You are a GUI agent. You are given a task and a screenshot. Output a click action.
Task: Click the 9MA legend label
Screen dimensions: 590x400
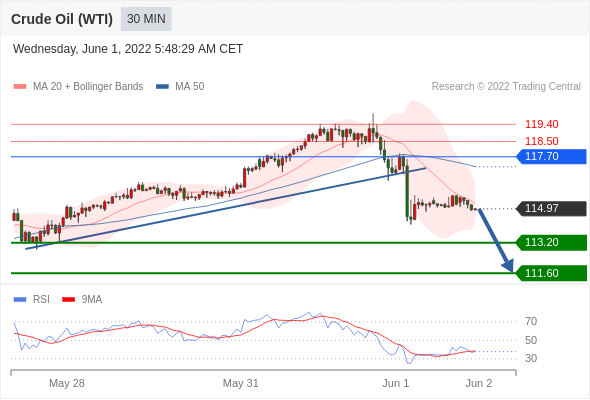tap(92, 300)
